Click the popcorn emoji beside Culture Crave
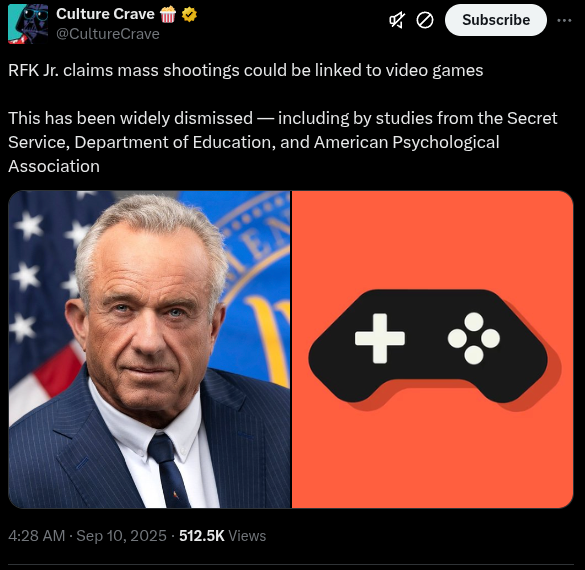This screenshot has width=585, height=570. (x=168, y=15)
